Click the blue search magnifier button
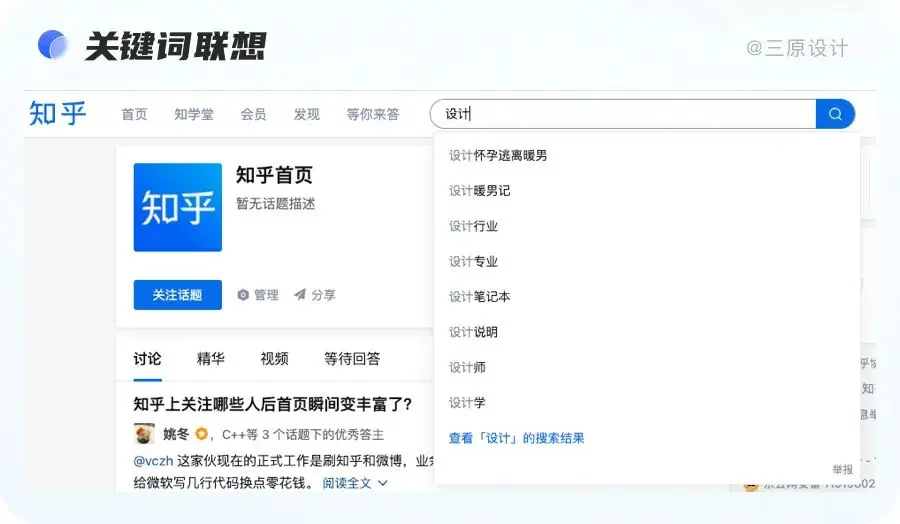Screen dimensions: 900x524 tap(835, 114)
